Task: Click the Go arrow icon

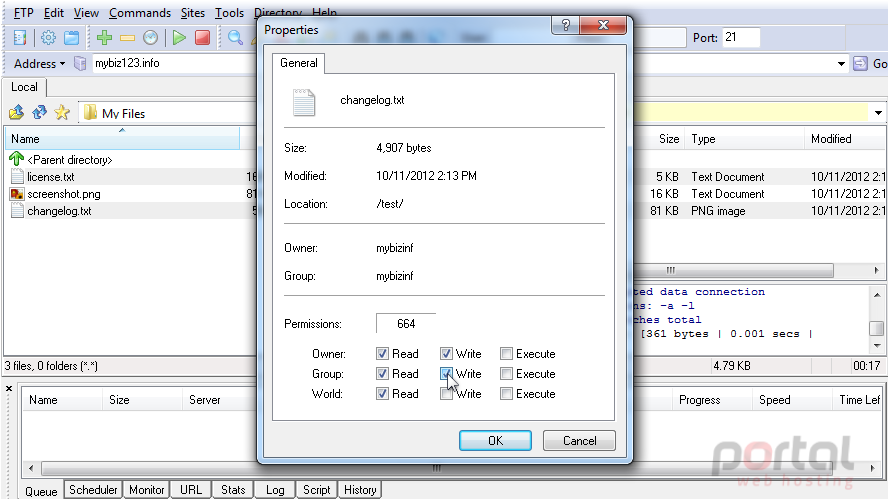Action: [860, 63]
